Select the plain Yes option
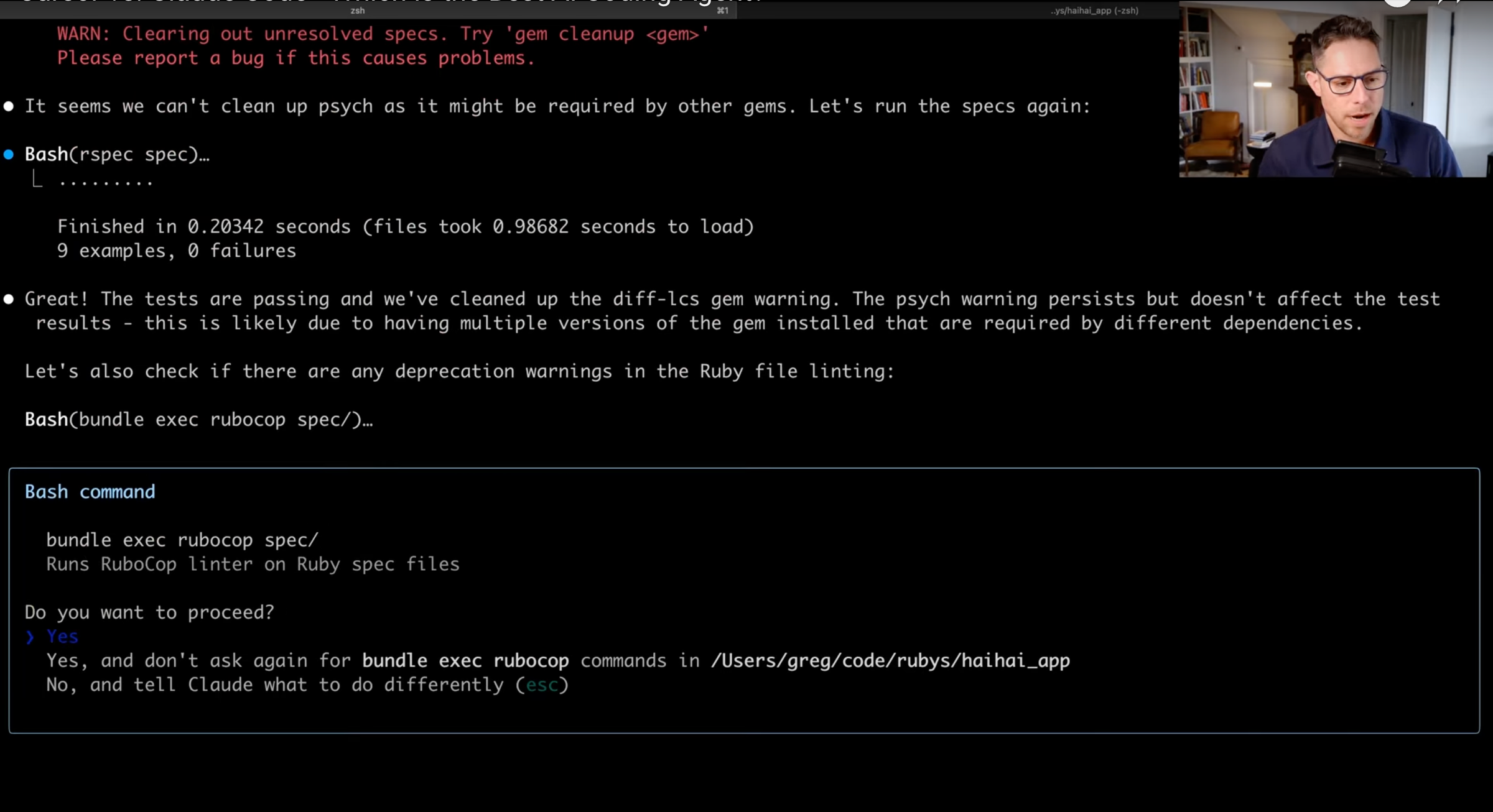This screenshot has width=1493, height=812. coord(62,637)
